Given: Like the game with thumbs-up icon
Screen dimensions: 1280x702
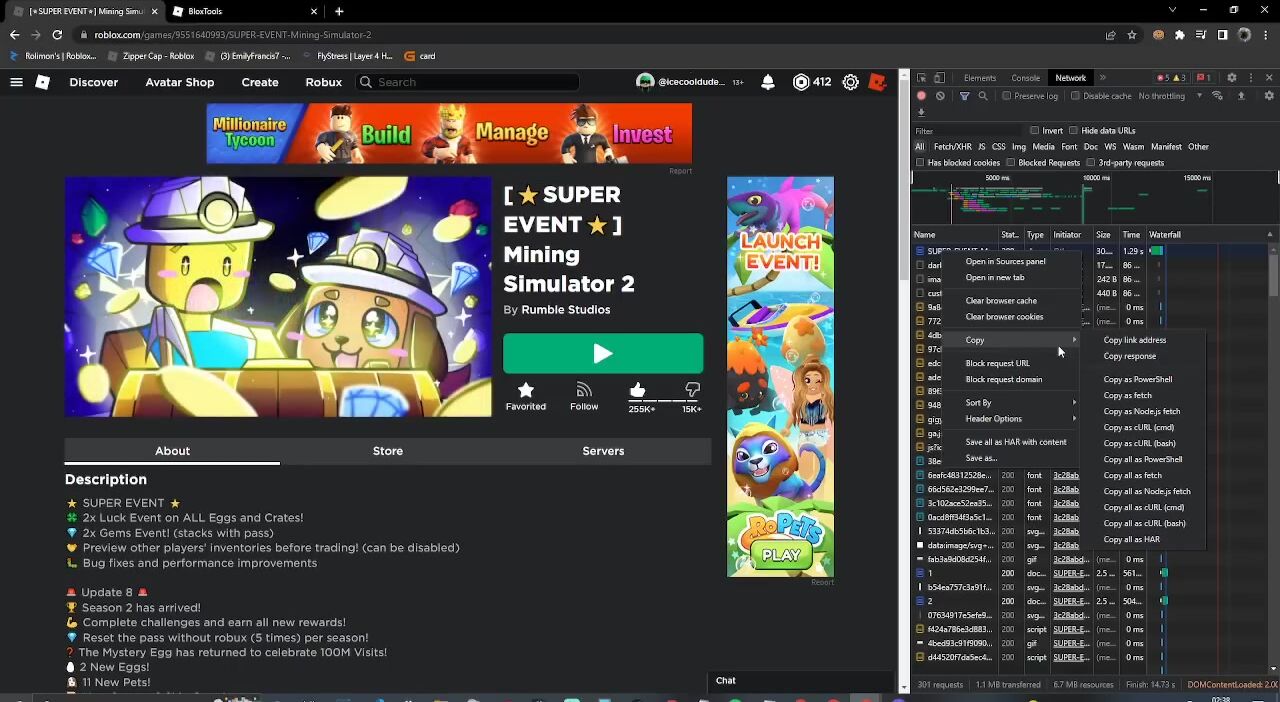Looking at the screenshot, I should tap(638, 390).
